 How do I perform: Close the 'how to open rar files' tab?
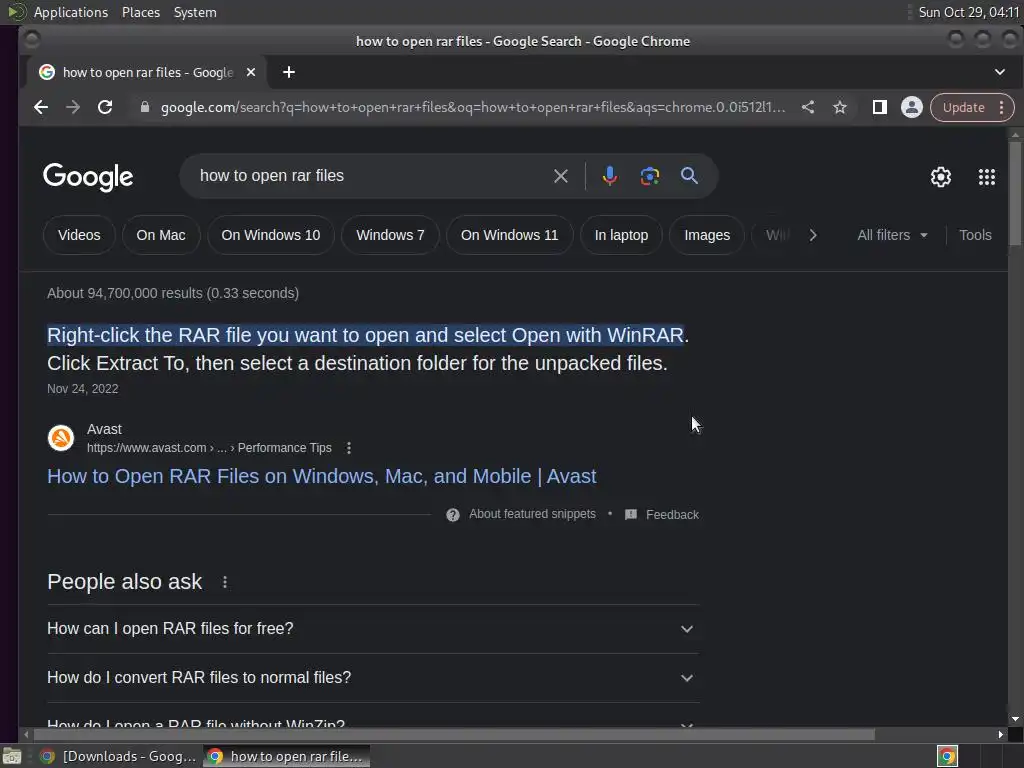[x=251, y=72]
